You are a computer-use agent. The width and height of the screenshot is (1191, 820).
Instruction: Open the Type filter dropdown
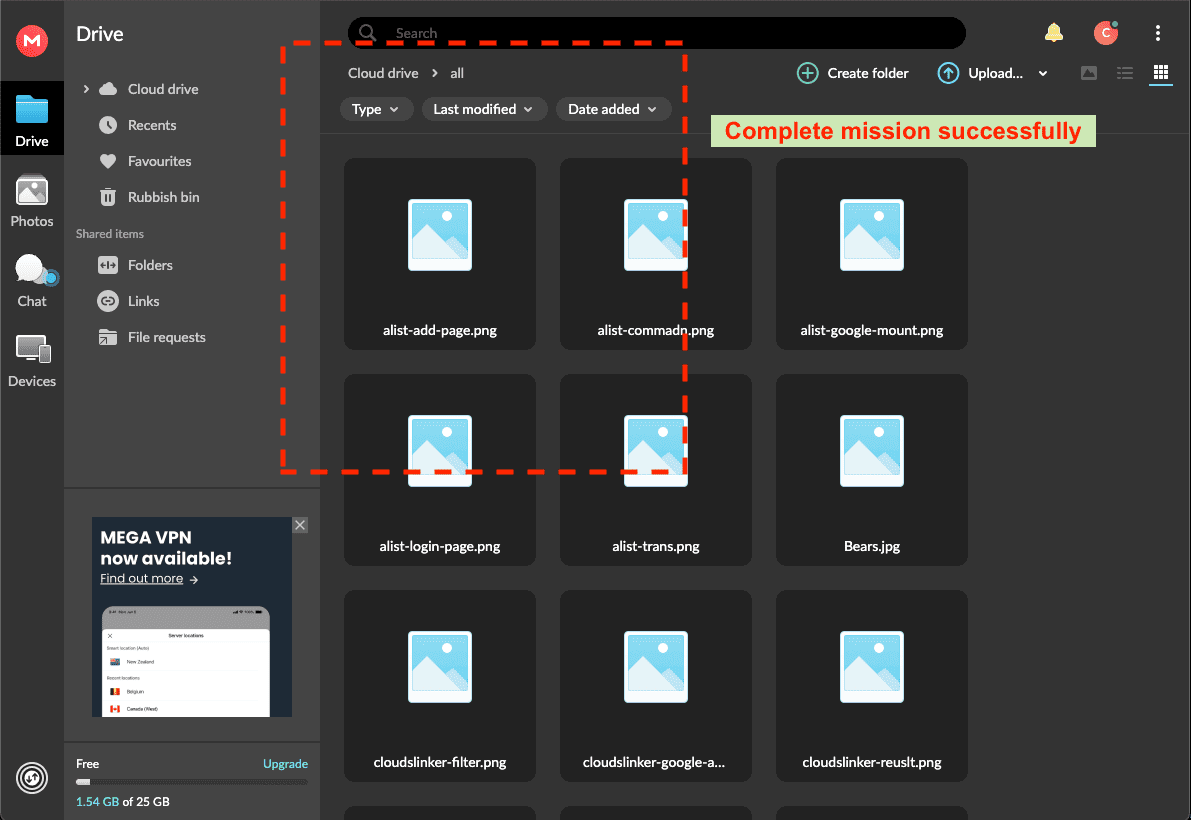376,109
